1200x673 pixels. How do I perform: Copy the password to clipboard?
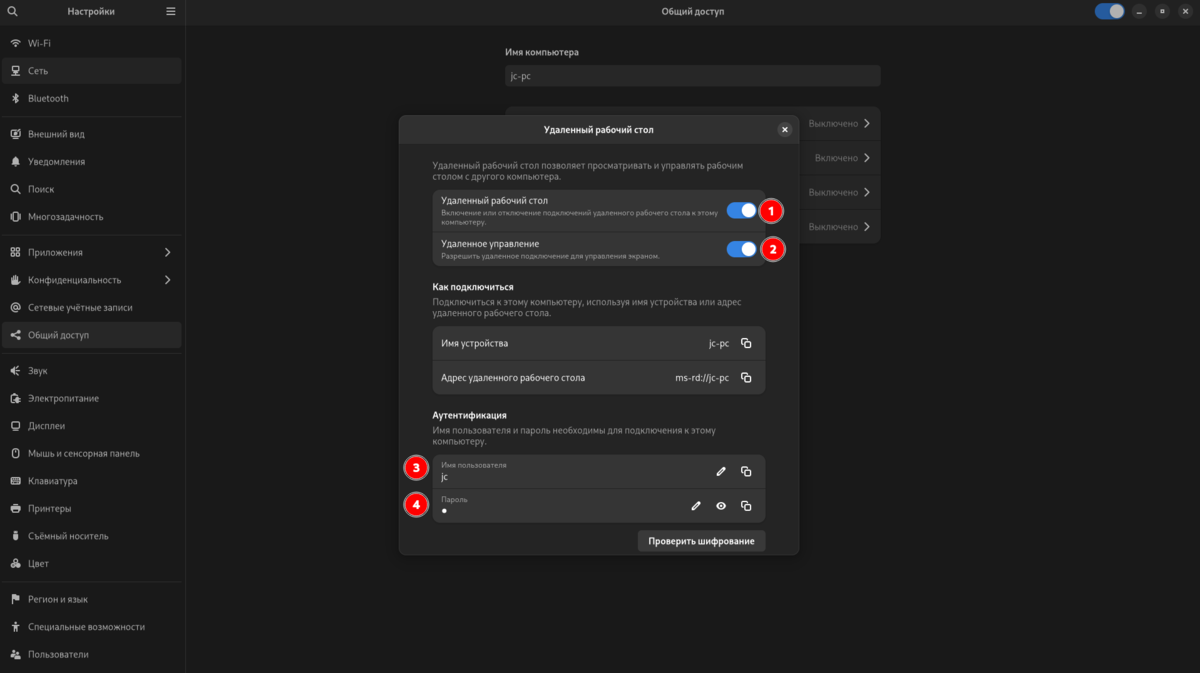coord(746,505)
